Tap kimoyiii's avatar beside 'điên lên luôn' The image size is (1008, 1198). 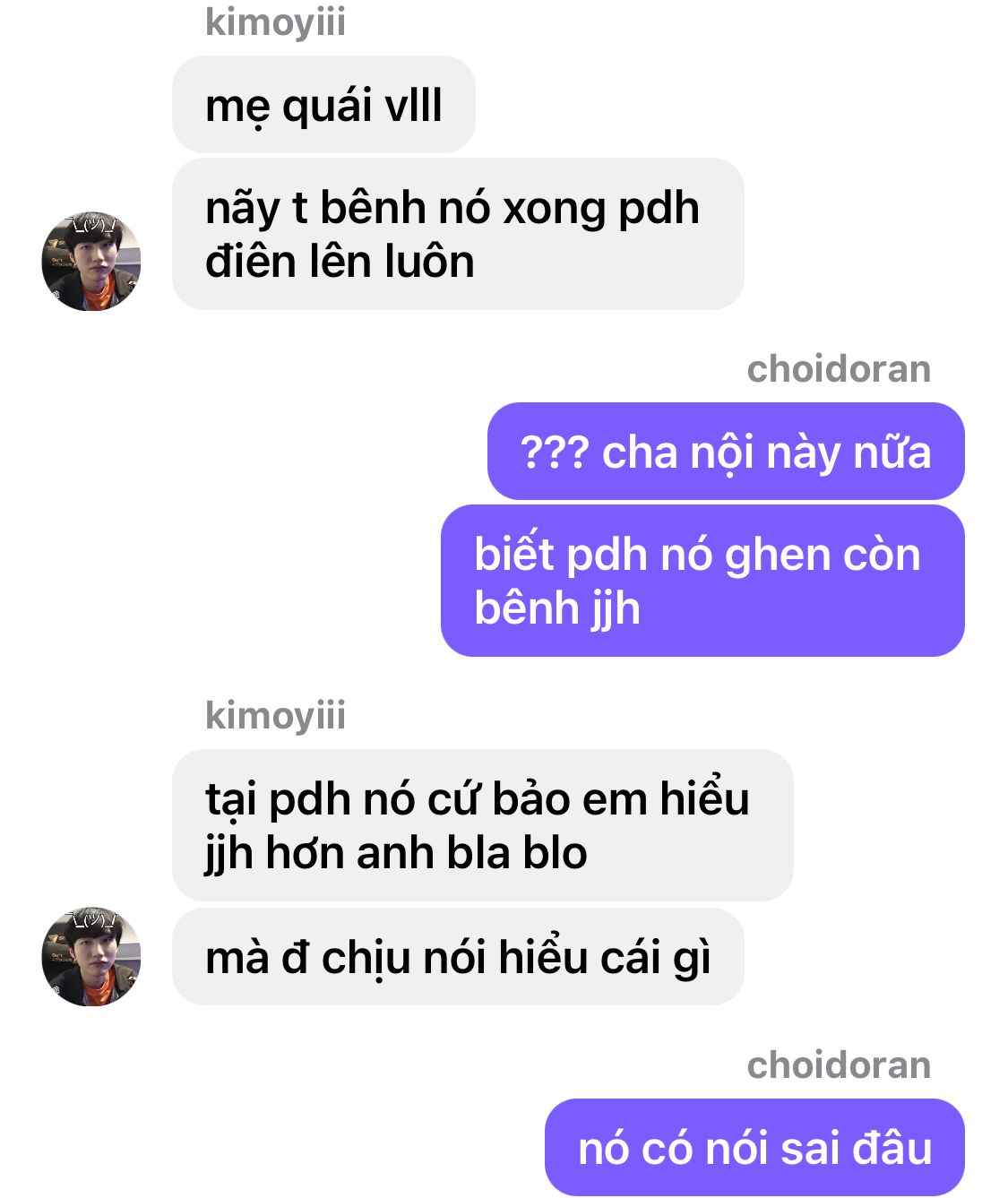point(91,262)
